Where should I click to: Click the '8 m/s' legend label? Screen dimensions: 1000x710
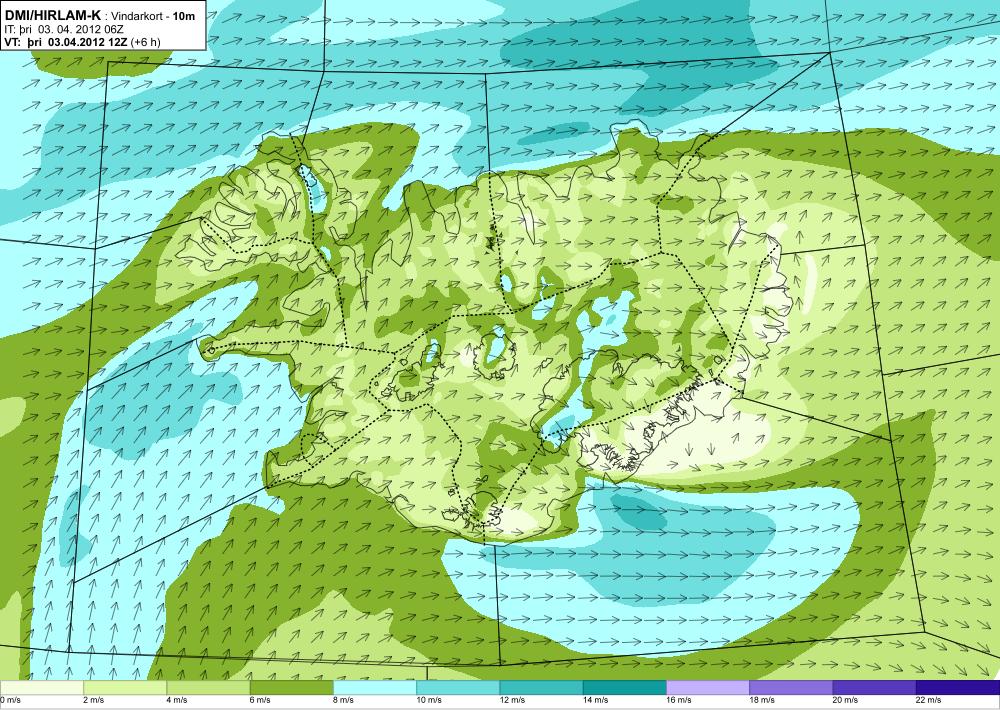tap(344, 700)
